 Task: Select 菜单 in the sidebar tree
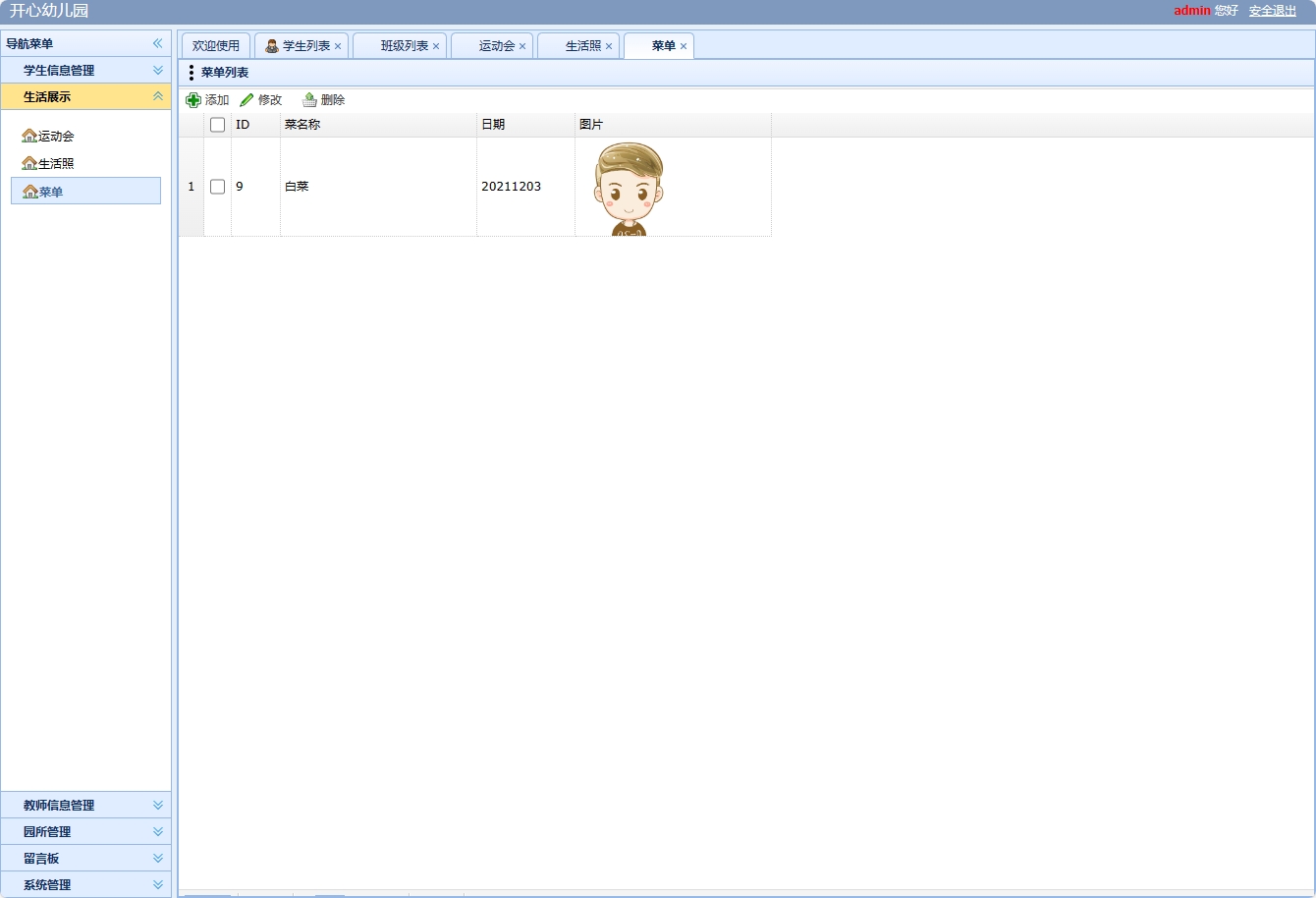[50, 192]
